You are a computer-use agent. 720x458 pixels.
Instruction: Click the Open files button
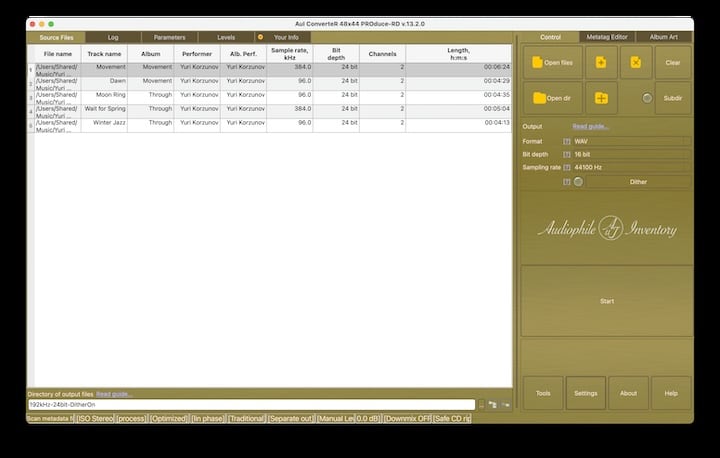click(553, 62)
